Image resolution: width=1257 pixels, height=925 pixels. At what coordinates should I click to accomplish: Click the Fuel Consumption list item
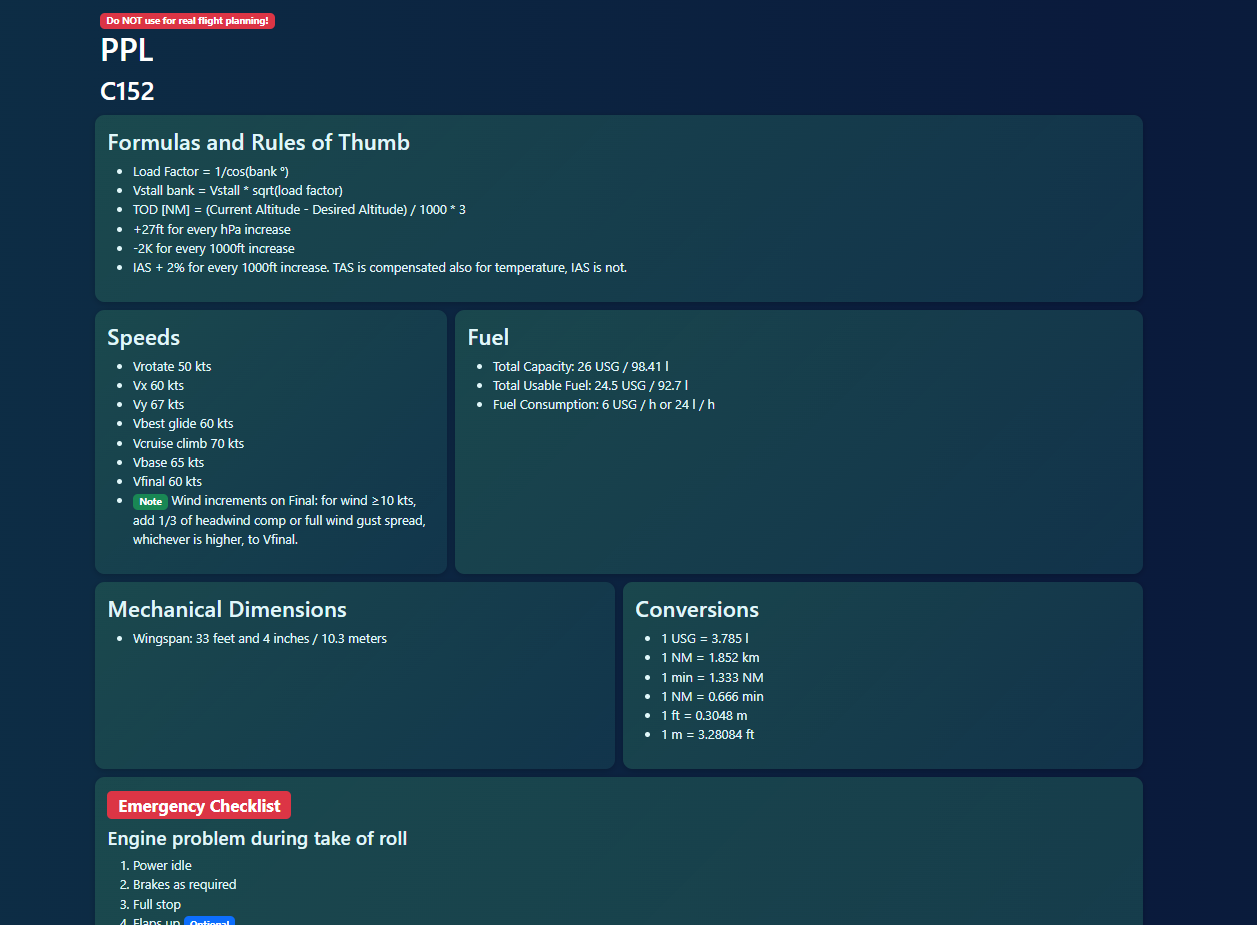(x=603, y=405)
